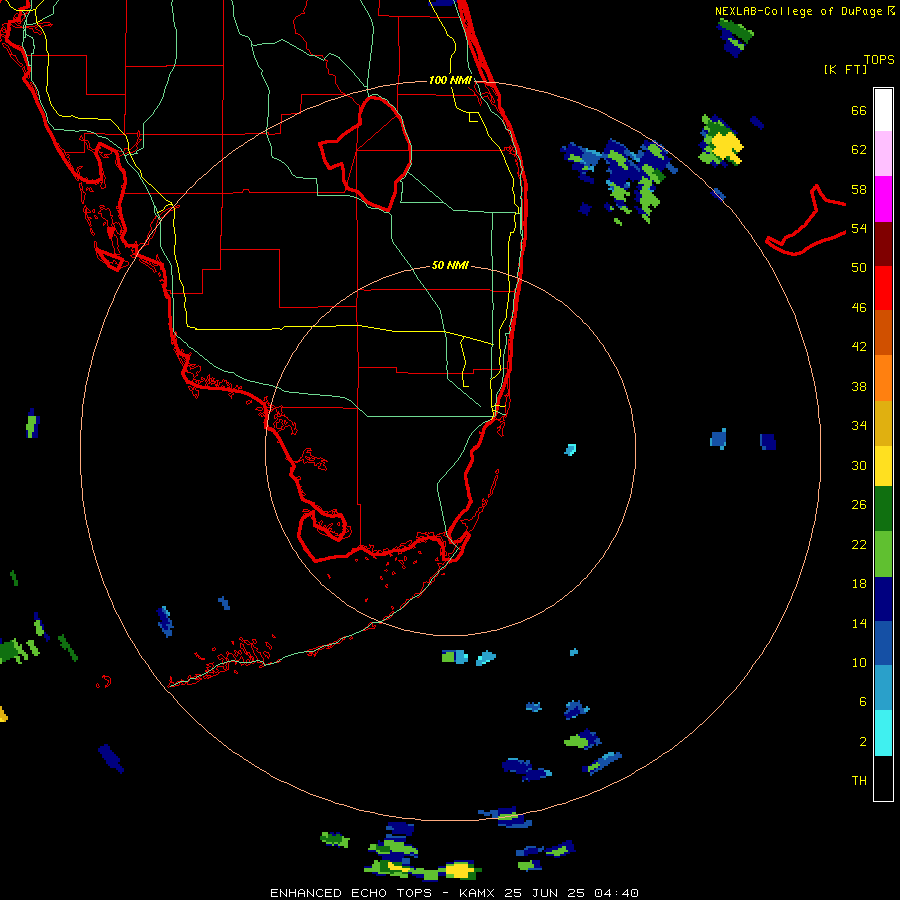The width and height of the screenshot is (900, 900).
Task: Click the '[K FT]' units label
Action: (845, 69)
